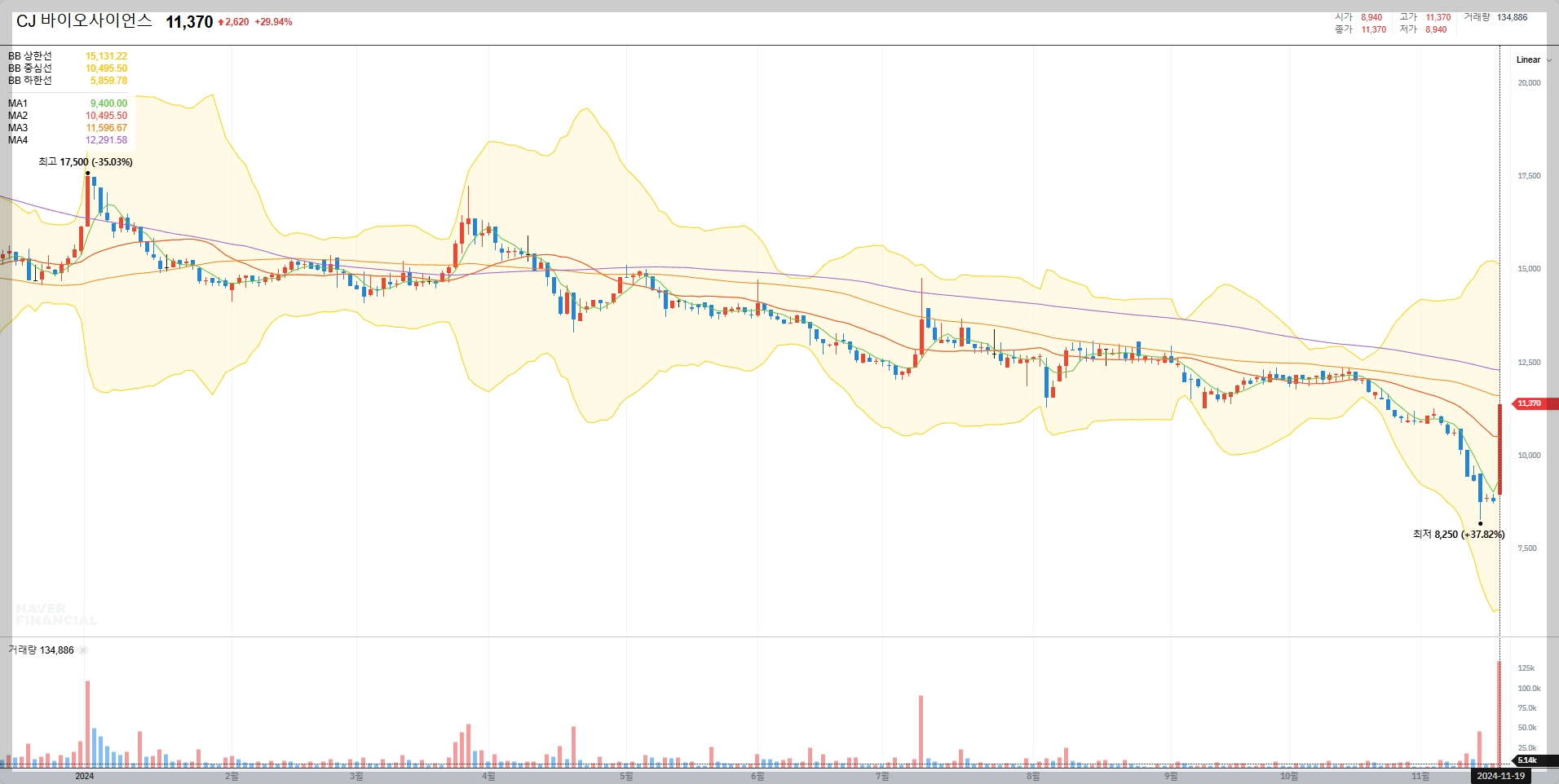Click the +29.94% change percentage
This screenshot has height=784, width=1559.
273,22
